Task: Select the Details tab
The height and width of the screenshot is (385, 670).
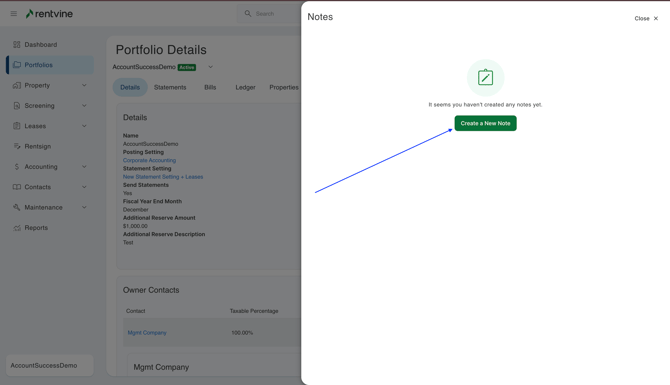Action: [130, 87]
